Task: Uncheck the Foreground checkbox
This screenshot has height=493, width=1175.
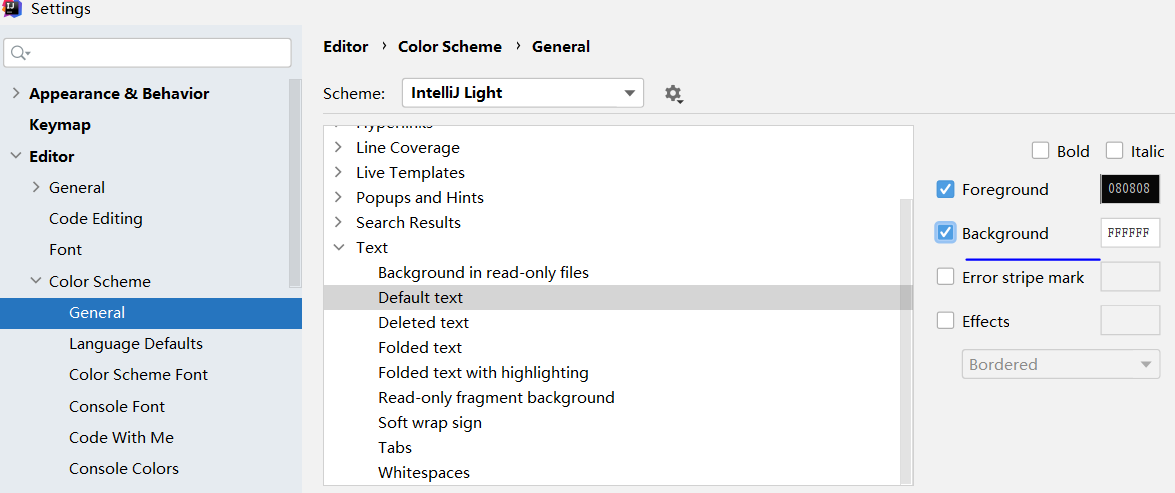Action: [945, 189]
